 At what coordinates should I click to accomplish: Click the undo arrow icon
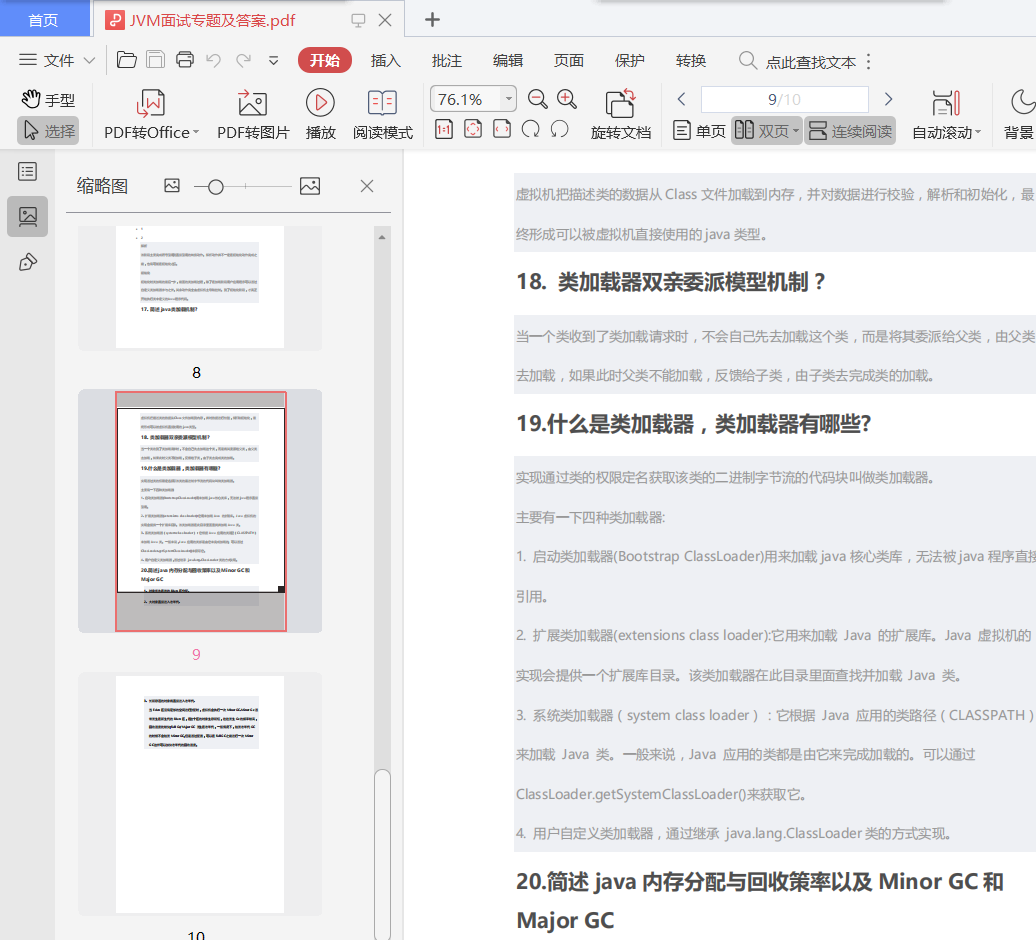(213, 61)
